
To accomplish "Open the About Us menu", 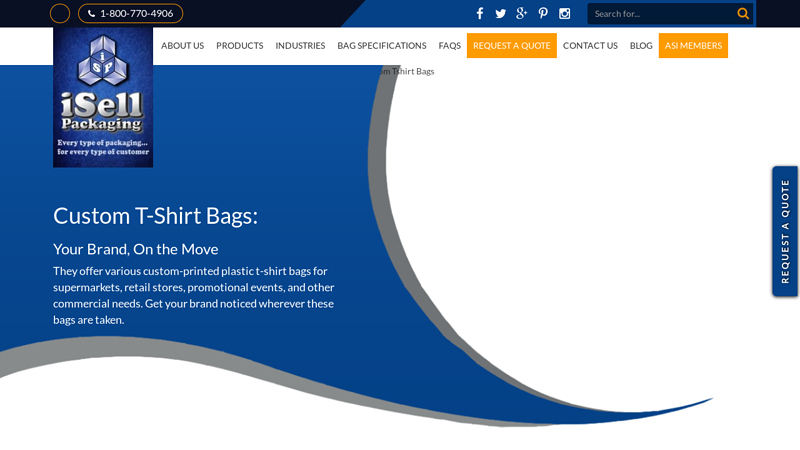I will tap(182, 46).
